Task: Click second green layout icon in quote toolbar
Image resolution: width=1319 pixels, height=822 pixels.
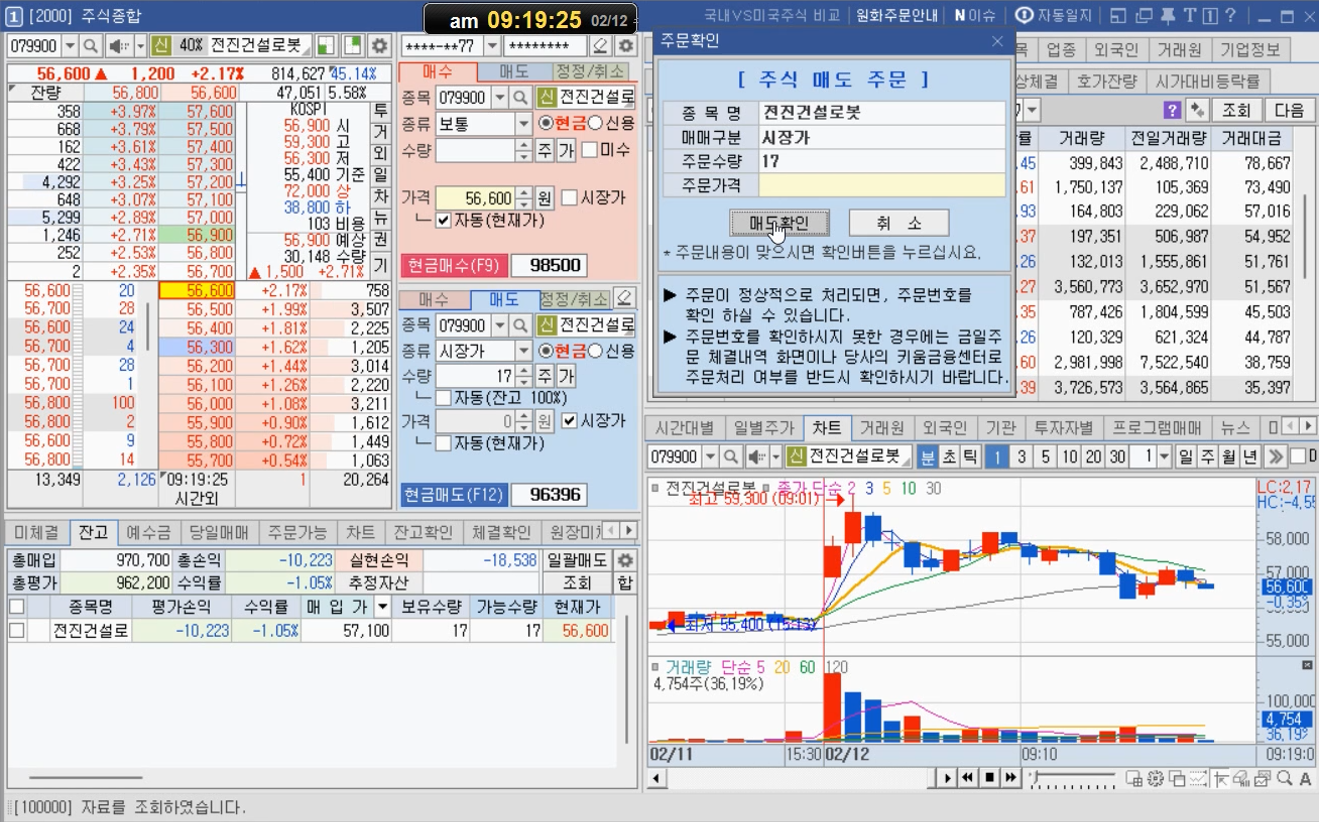Action: coord(352,46)
